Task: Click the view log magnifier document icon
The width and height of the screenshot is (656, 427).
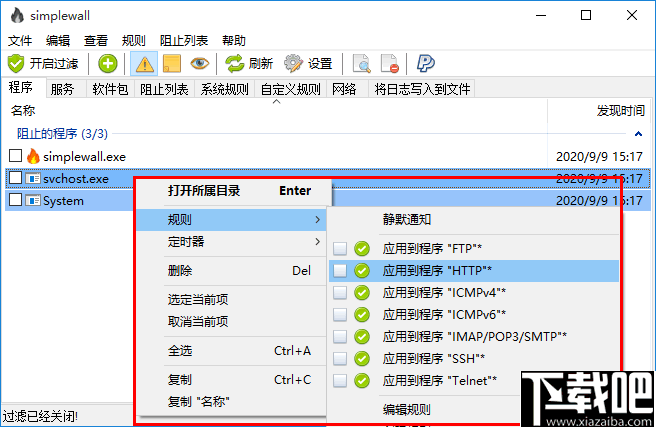Action: click(361, 64)
